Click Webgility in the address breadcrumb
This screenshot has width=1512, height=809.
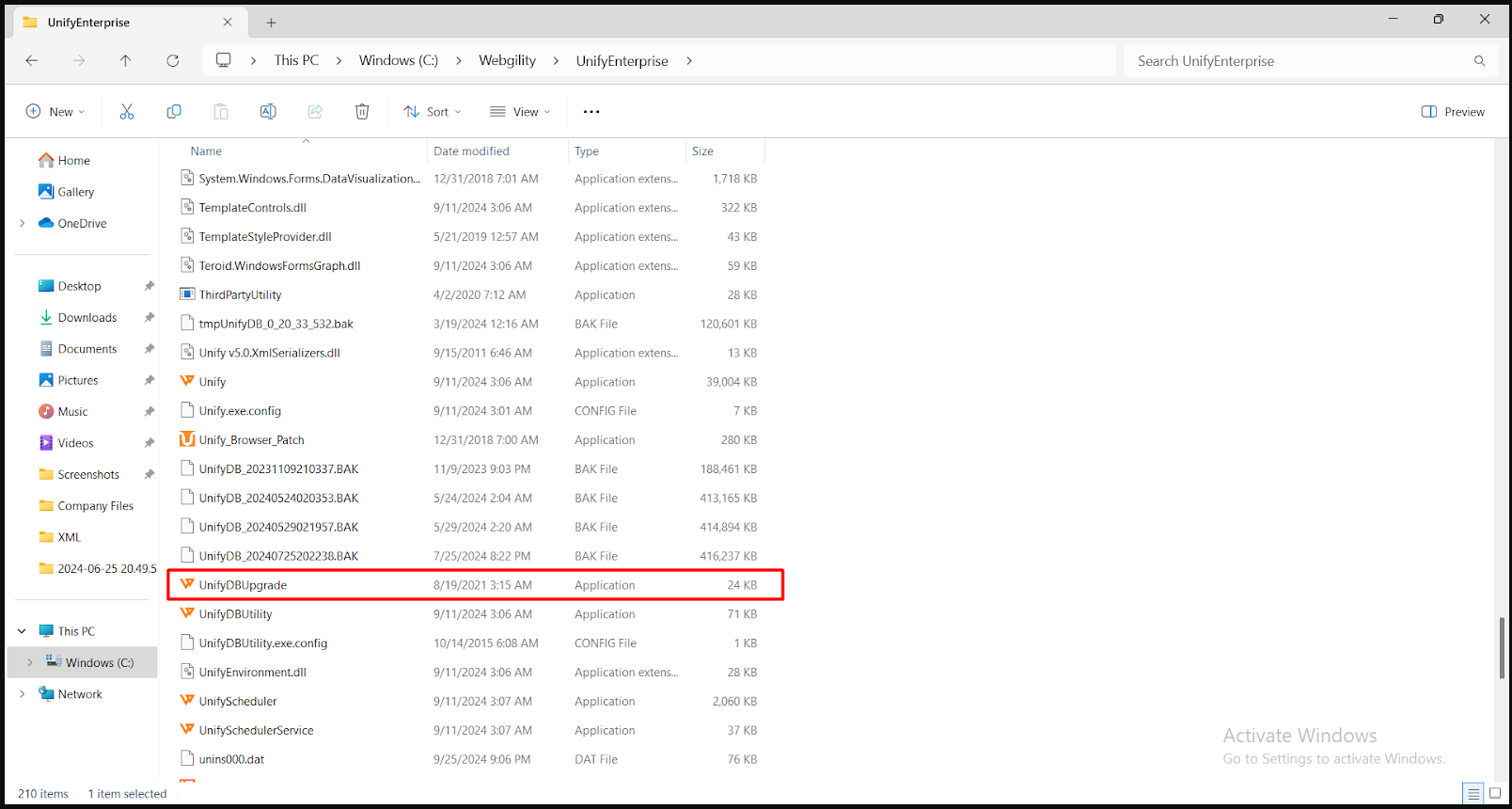pos(507,61)
